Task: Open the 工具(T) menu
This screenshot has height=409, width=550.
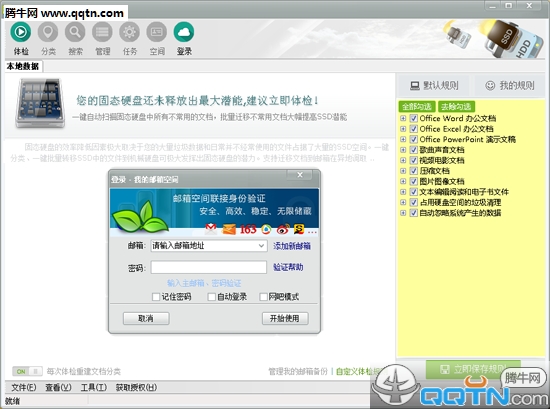Action: pos(94,387)
